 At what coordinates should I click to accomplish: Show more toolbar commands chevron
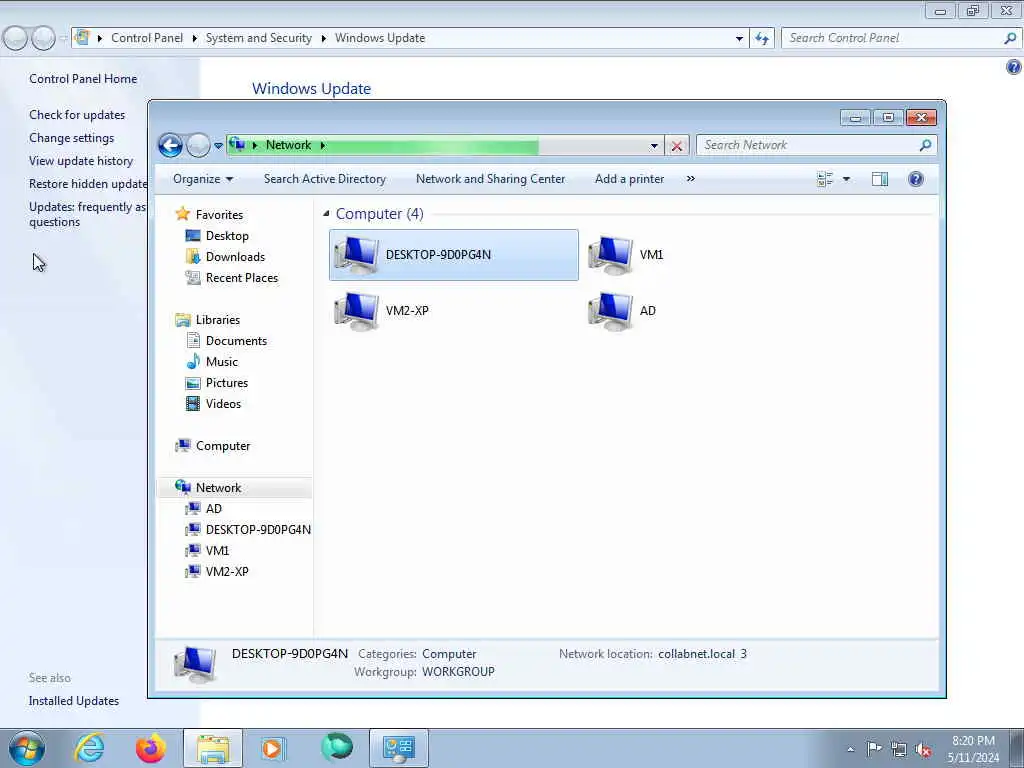[x=690, y=179]
